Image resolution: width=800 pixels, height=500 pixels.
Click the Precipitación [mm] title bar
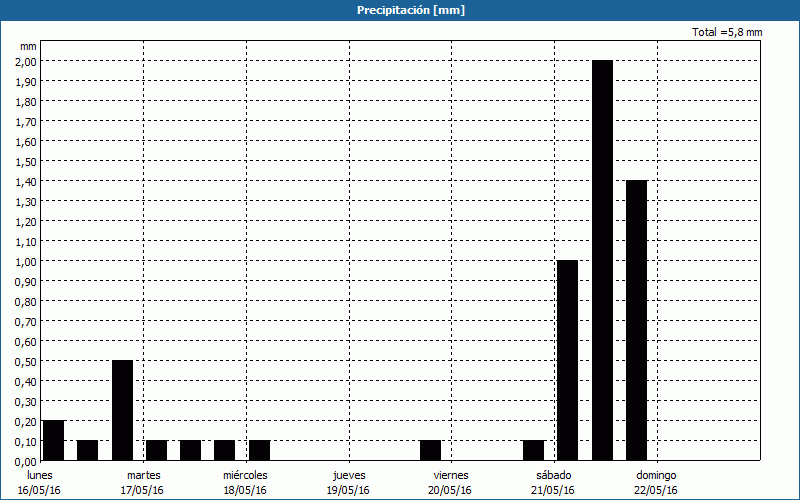[x=400, y=10]
